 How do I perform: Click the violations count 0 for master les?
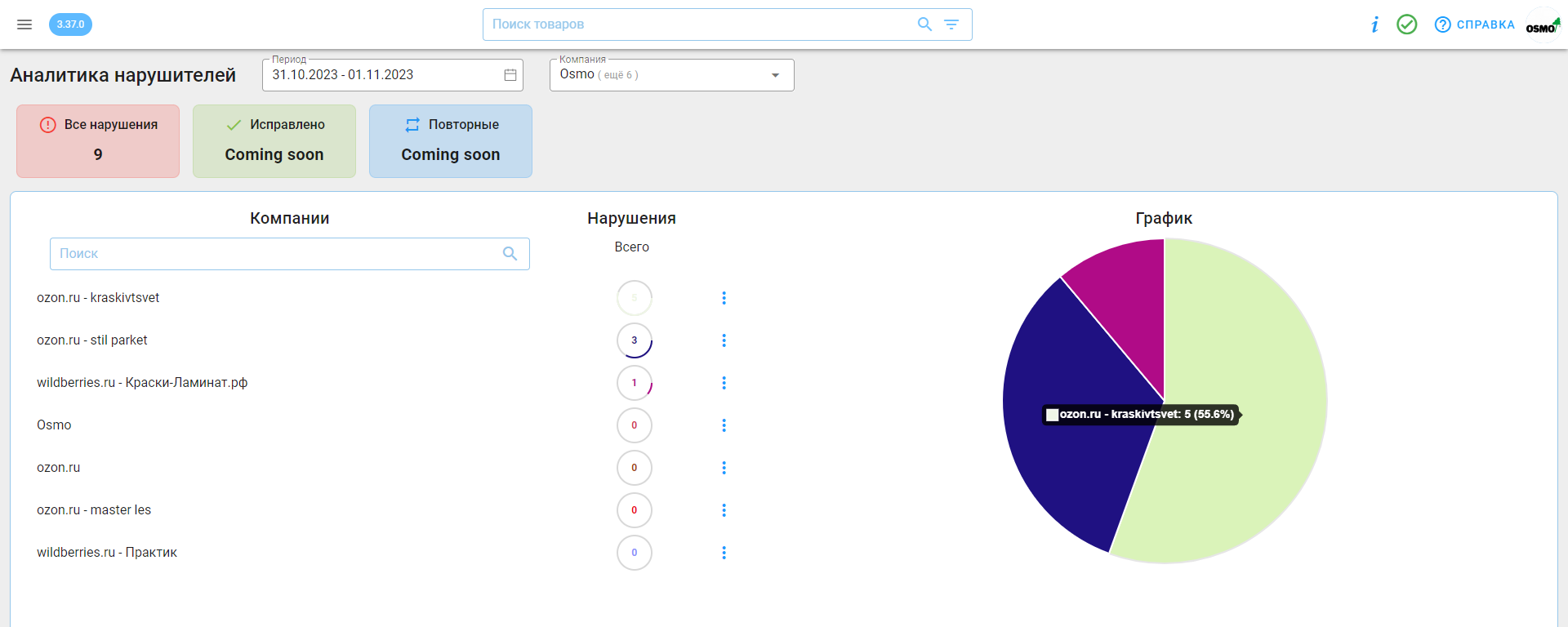635,510
